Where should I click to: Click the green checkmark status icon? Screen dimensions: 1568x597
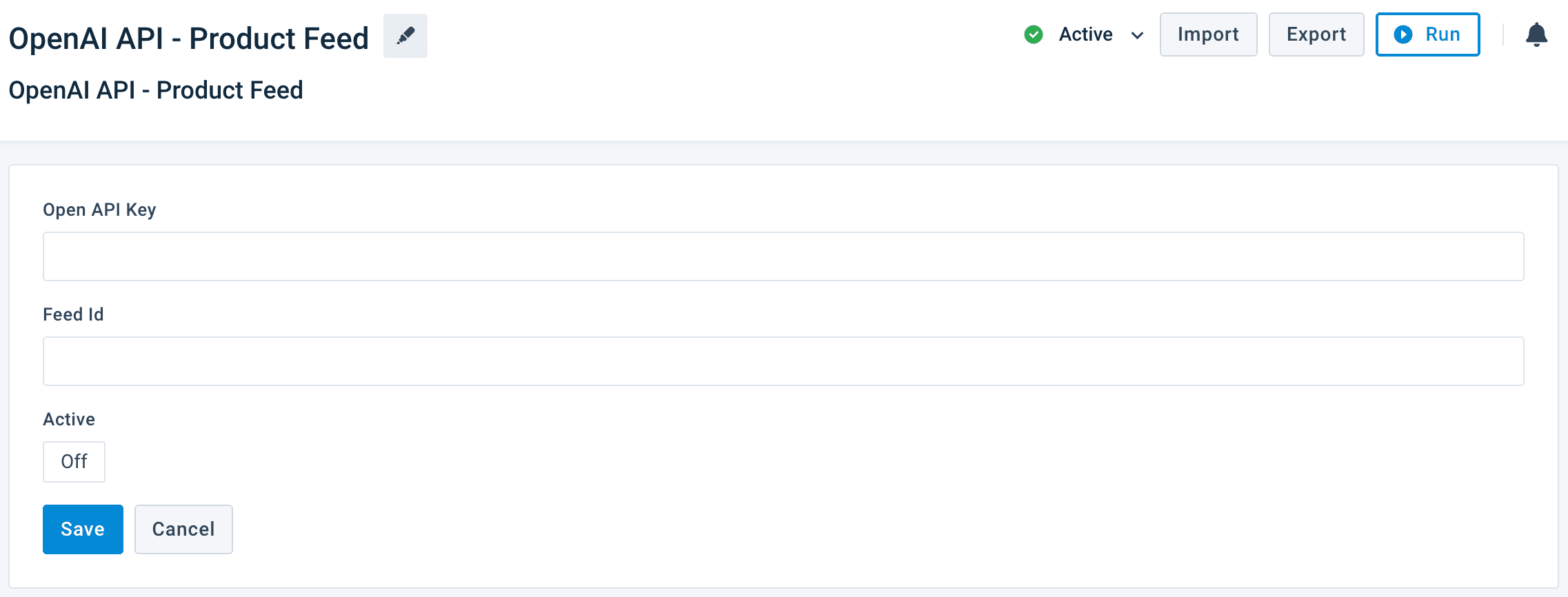click(x=1033, y=34)
